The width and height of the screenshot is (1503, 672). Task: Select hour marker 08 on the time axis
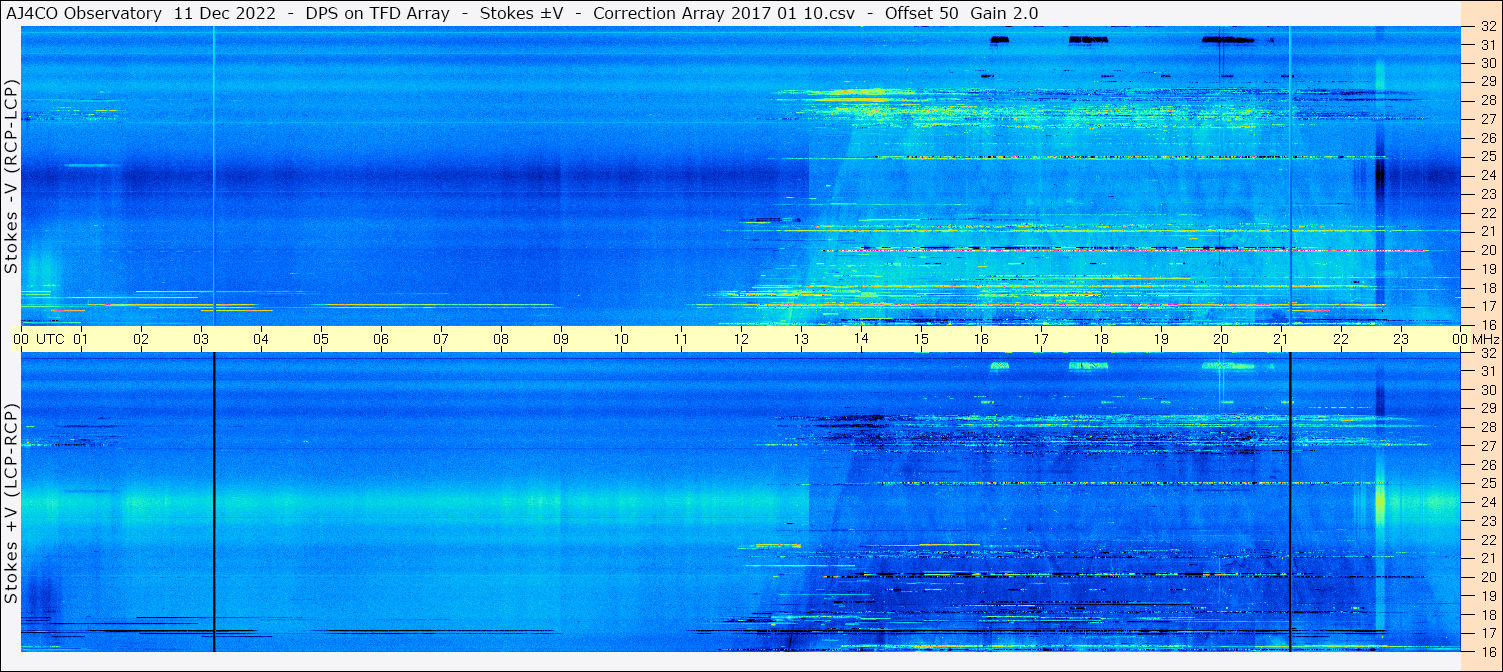click(501, 339)
